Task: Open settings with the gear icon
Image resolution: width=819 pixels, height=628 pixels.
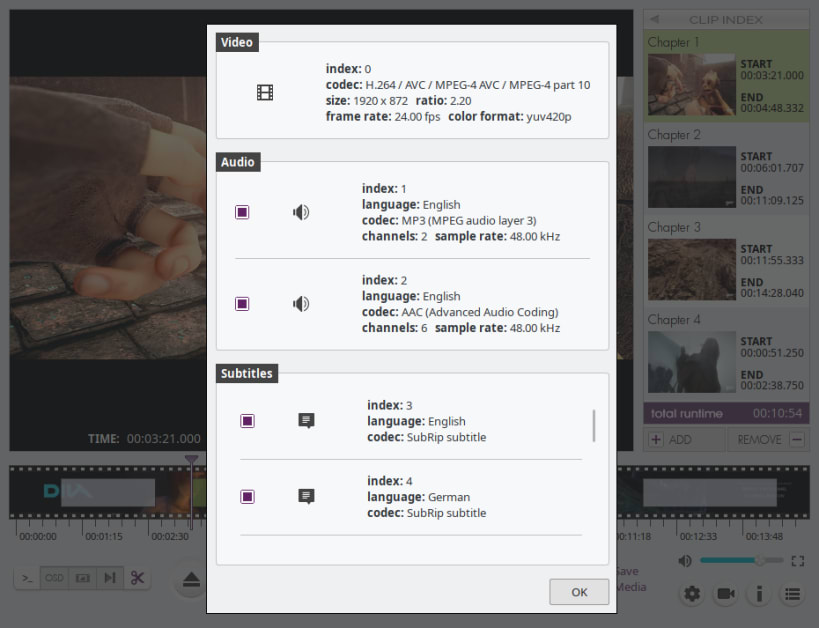Action: [692, 594]
